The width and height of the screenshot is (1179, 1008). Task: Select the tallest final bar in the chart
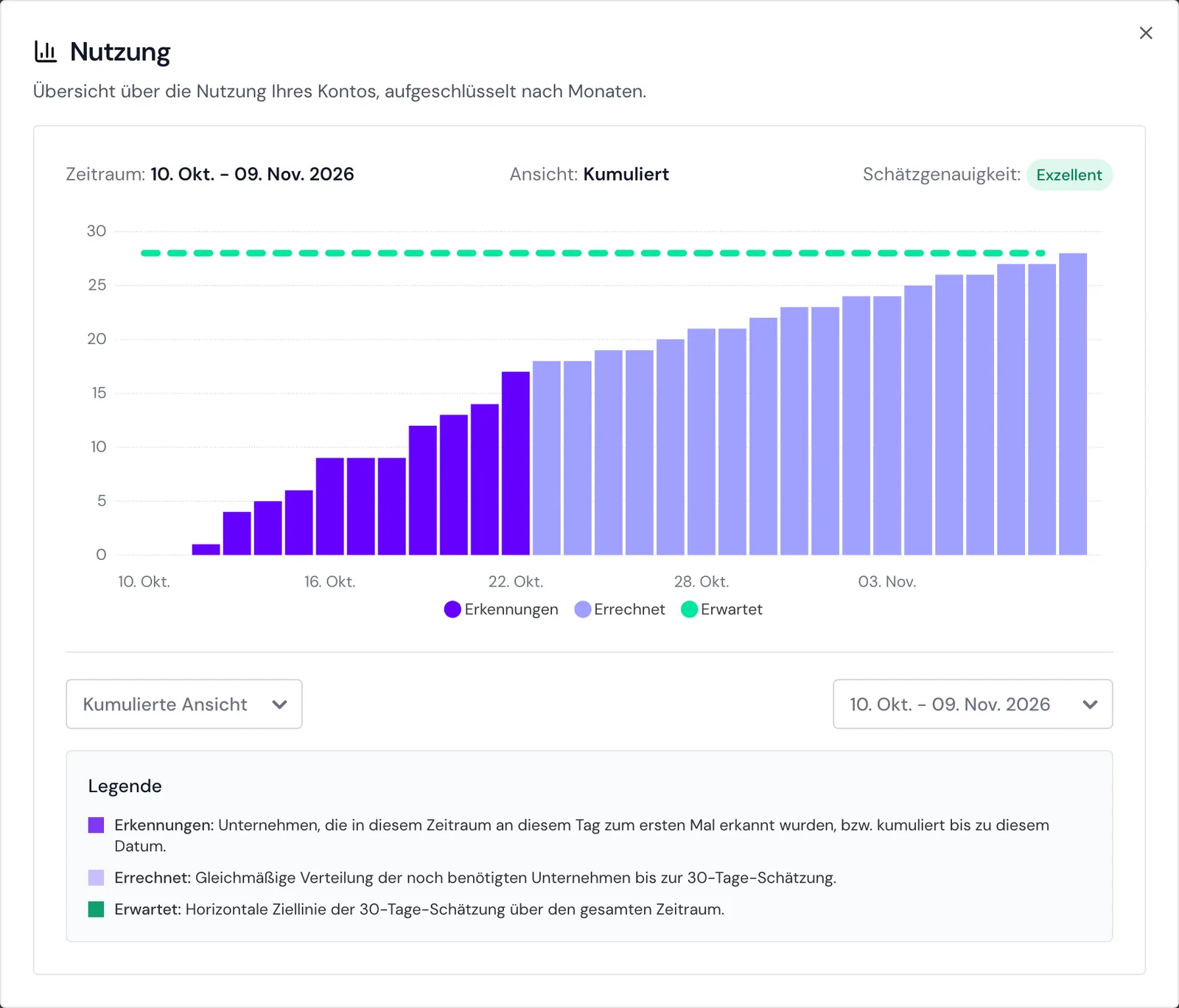(x=1073, y=404)
